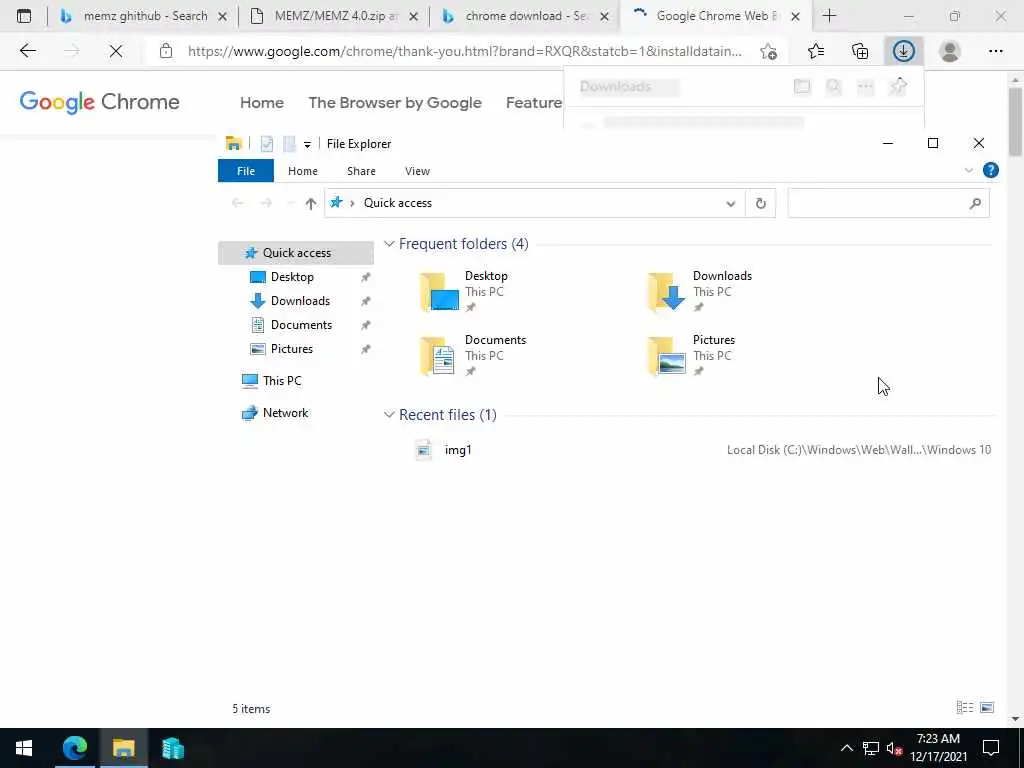Click the Edge page vertical scrollbar

1016,123
